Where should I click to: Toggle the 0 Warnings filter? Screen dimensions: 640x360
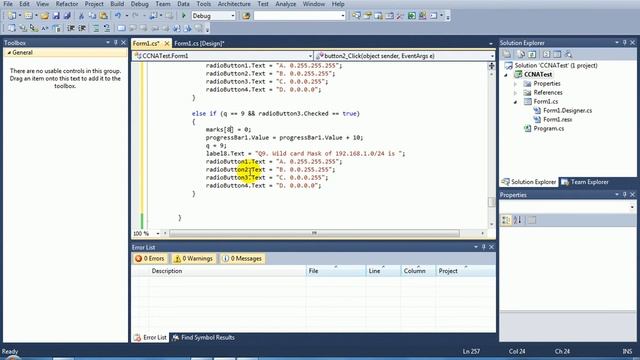[x=193, y=258]
